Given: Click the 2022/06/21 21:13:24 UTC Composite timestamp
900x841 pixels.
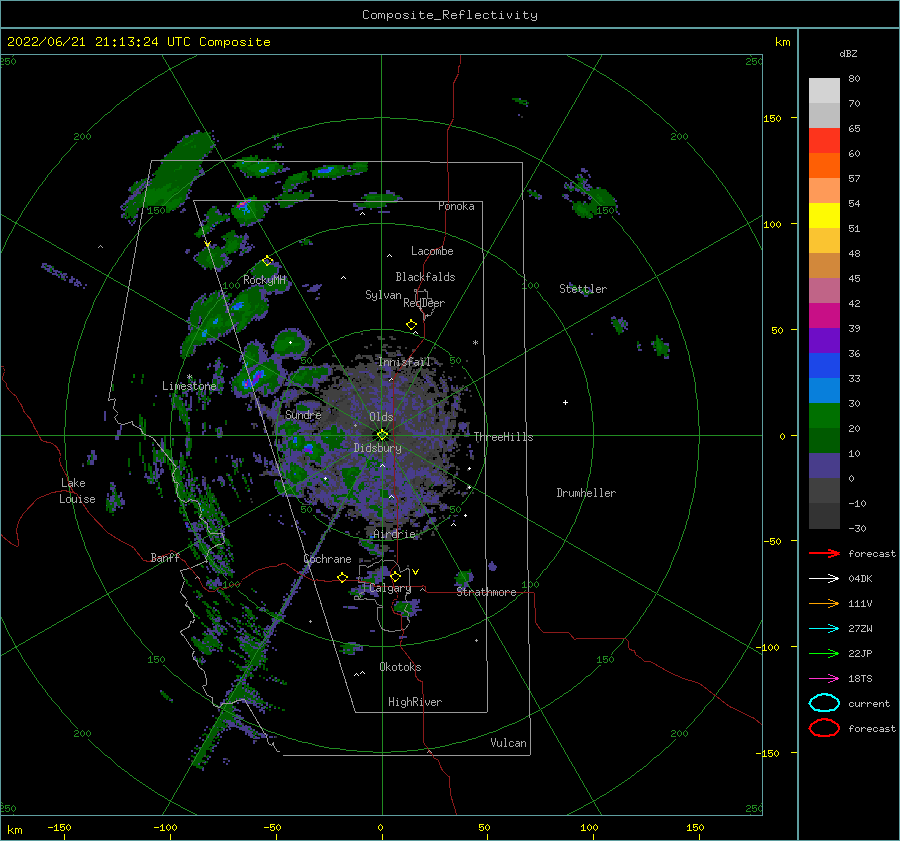Looking at the screenshot, I should coord(138,42).
